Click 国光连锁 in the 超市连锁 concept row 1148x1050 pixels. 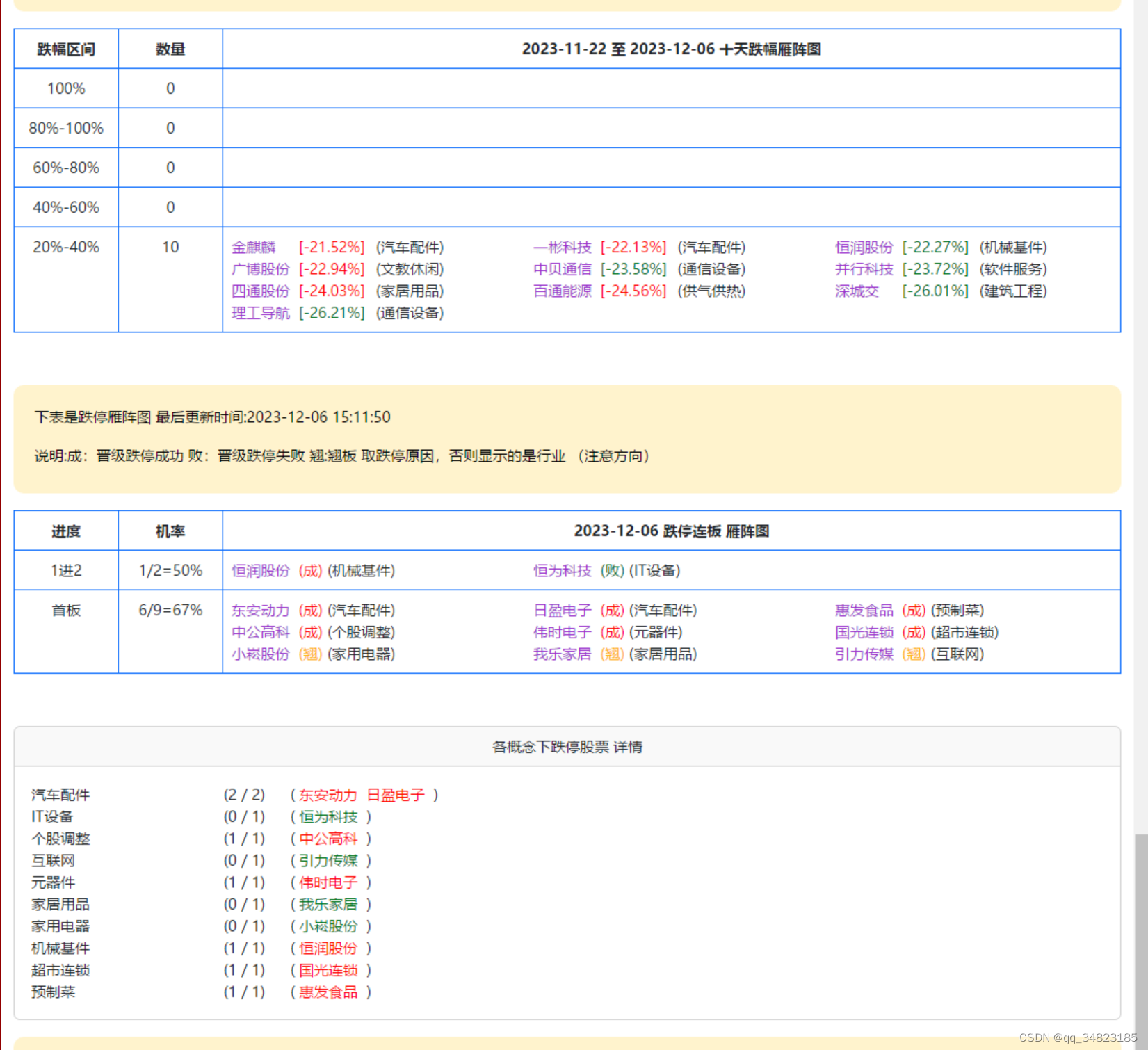coord(328,970)
